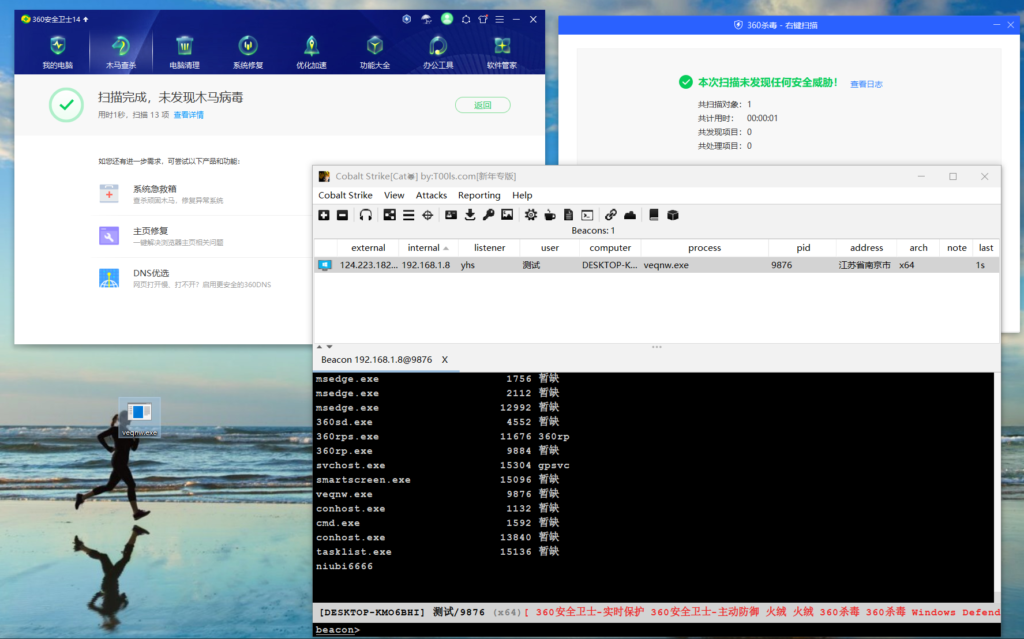The height and width of the screenshot is (639, 1024).
Task: Open credentials view card icon
Action: (451, 215)
